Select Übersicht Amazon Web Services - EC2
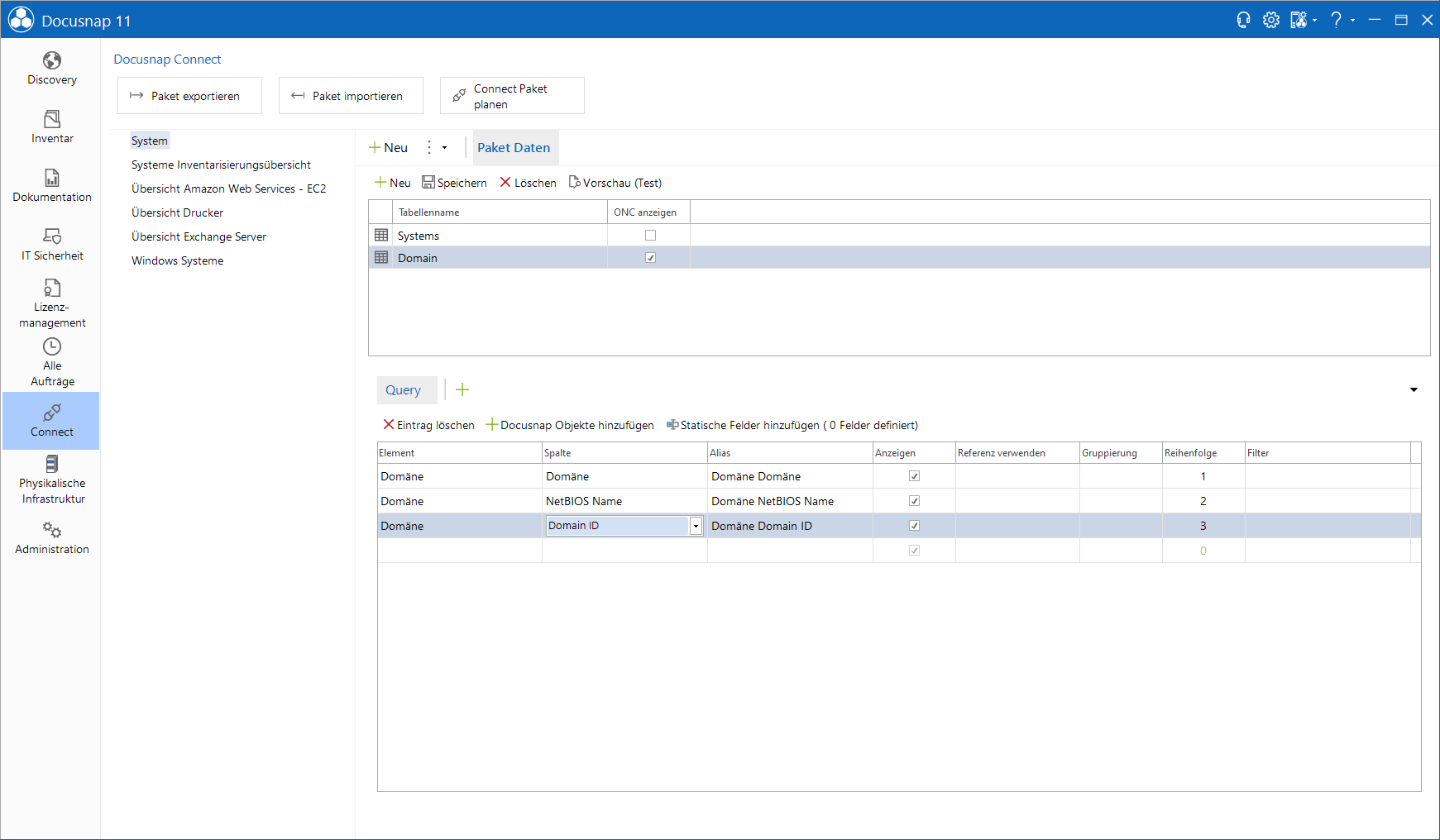Viewport: 1440px width, 840px height. pyautogui.click(x=228, y=189)
